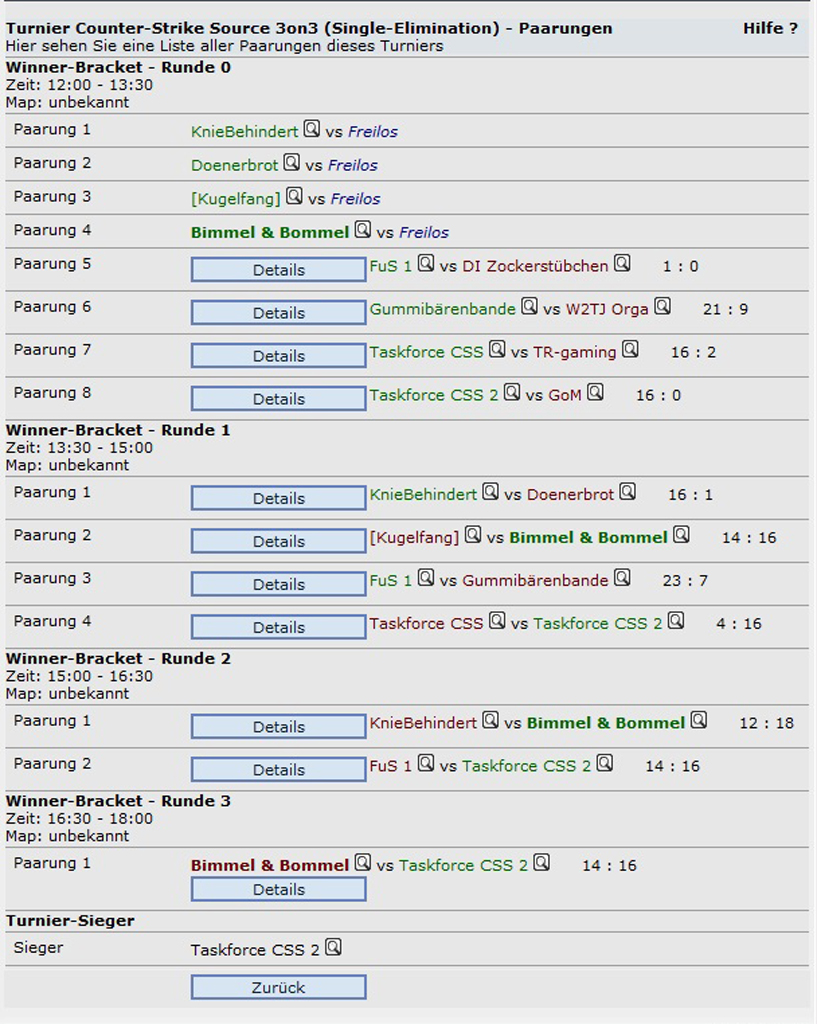Image resolution: width=817 pixels, height=1024 pixels.
Task: Open magnifier icon next to Taskforce CSS 2 in Runde 1
Action: (676, 620)
